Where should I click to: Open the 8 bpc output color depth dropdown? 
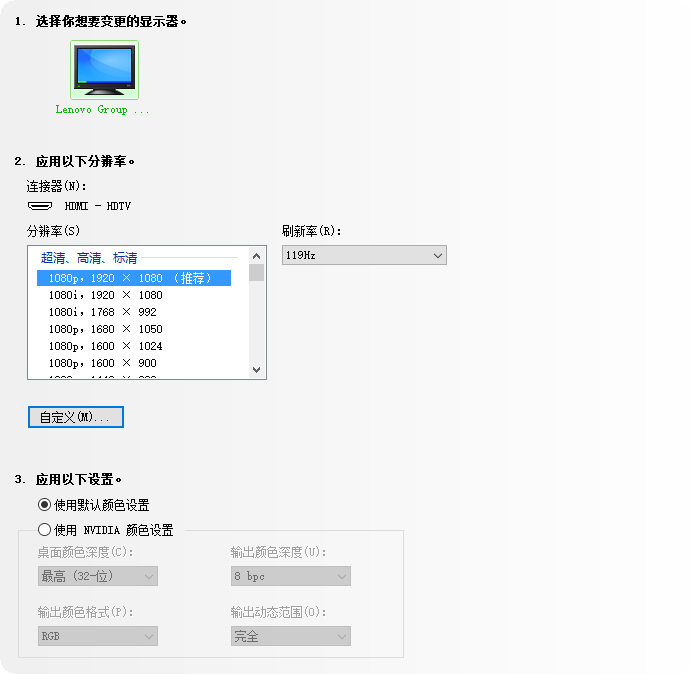point(290,576)
